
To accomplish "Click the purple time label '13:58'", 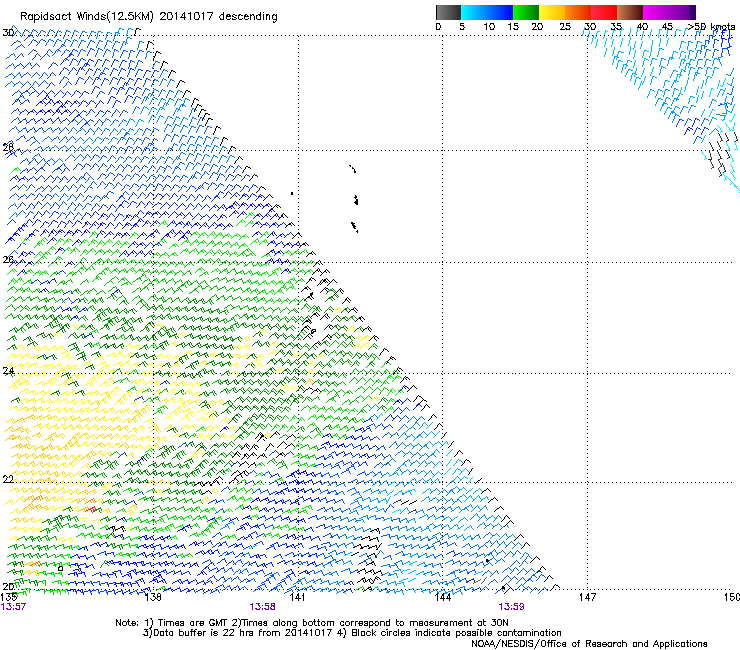I will coord(262,607).
